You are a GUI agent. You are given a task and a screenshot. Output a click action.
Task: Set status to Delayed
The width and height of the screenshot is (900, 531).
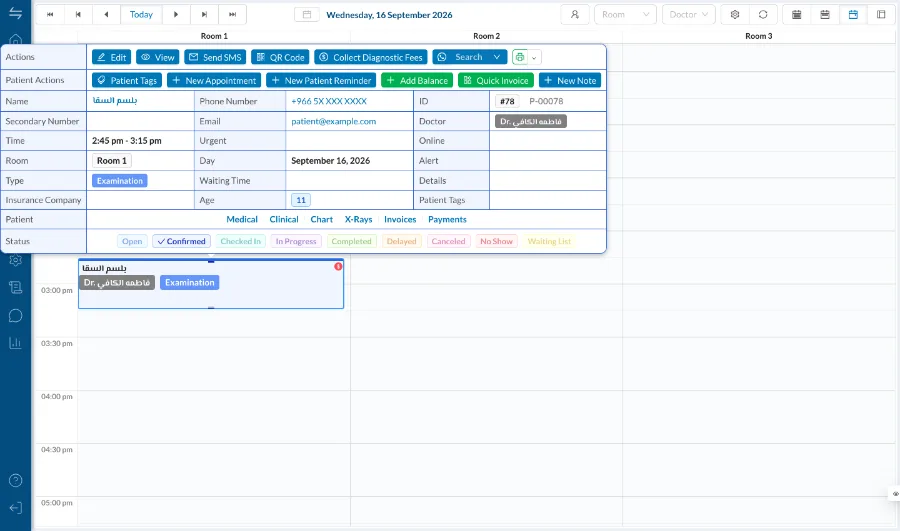click(x=401, y=241)
